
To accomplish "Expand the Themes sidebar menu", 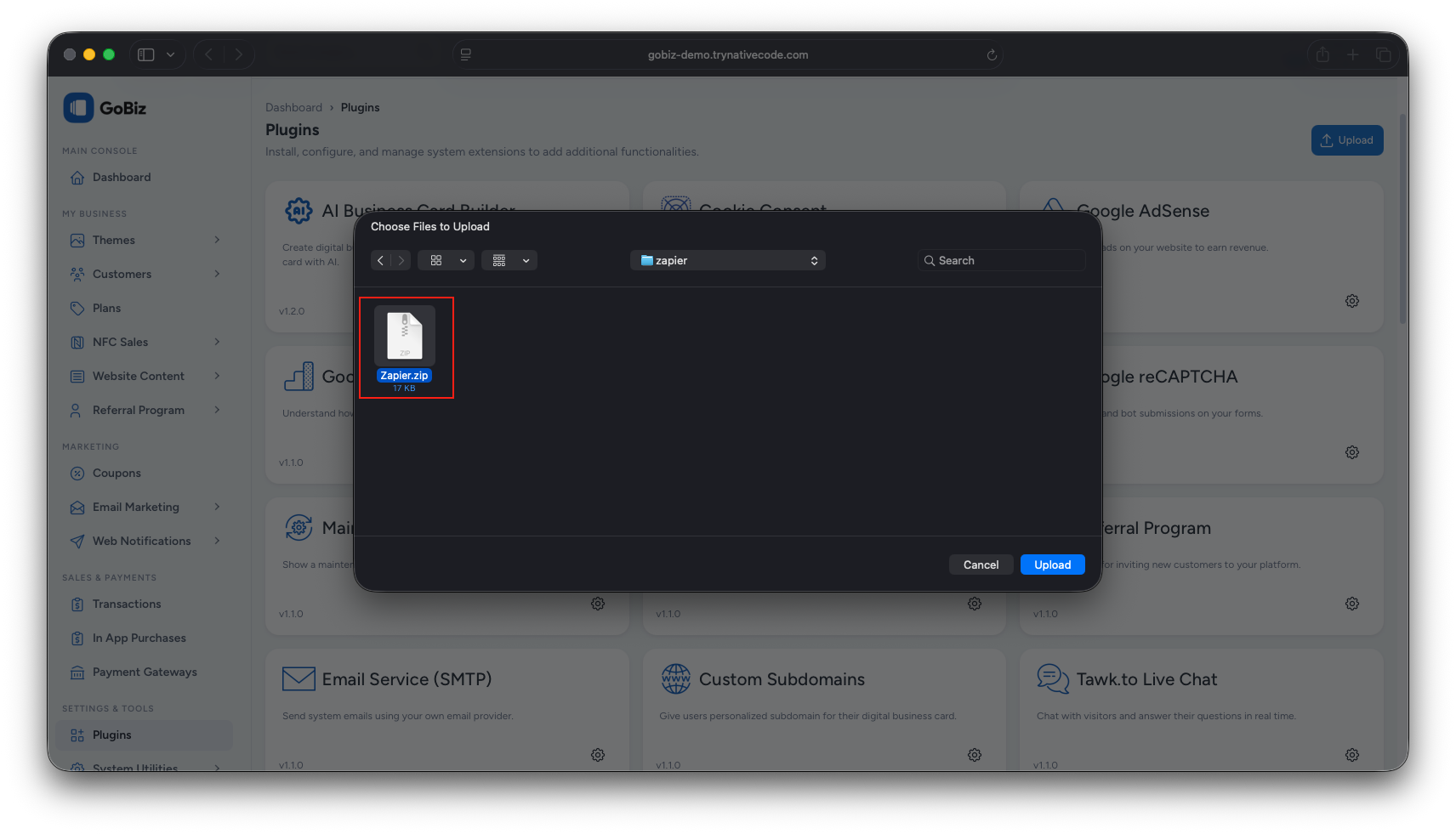I will click(145, 240).
